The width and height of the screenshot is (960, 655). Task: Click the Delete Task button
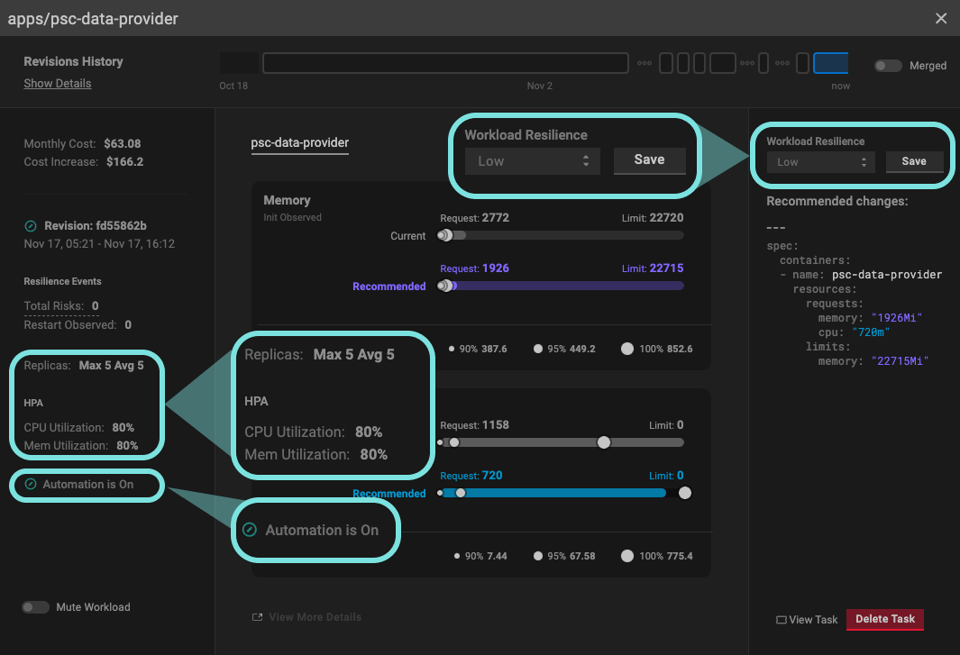point(885,619)
